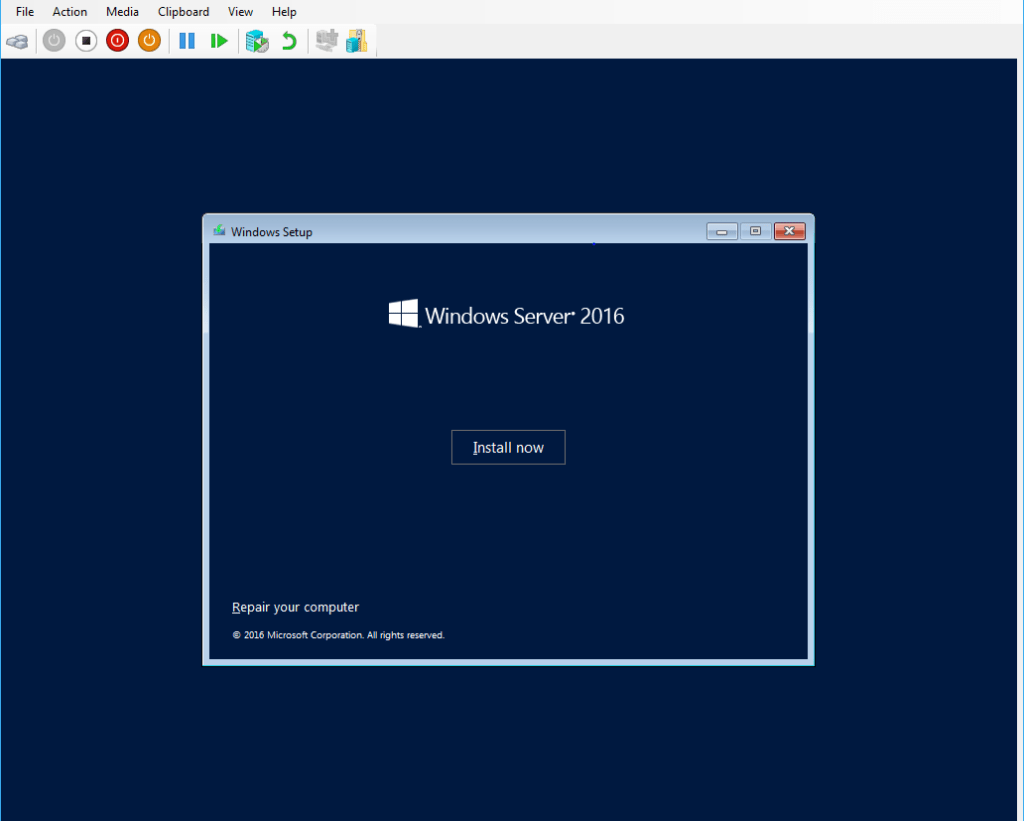Open the Media menu
The image size is (1024, 821).
coord(122,12)
